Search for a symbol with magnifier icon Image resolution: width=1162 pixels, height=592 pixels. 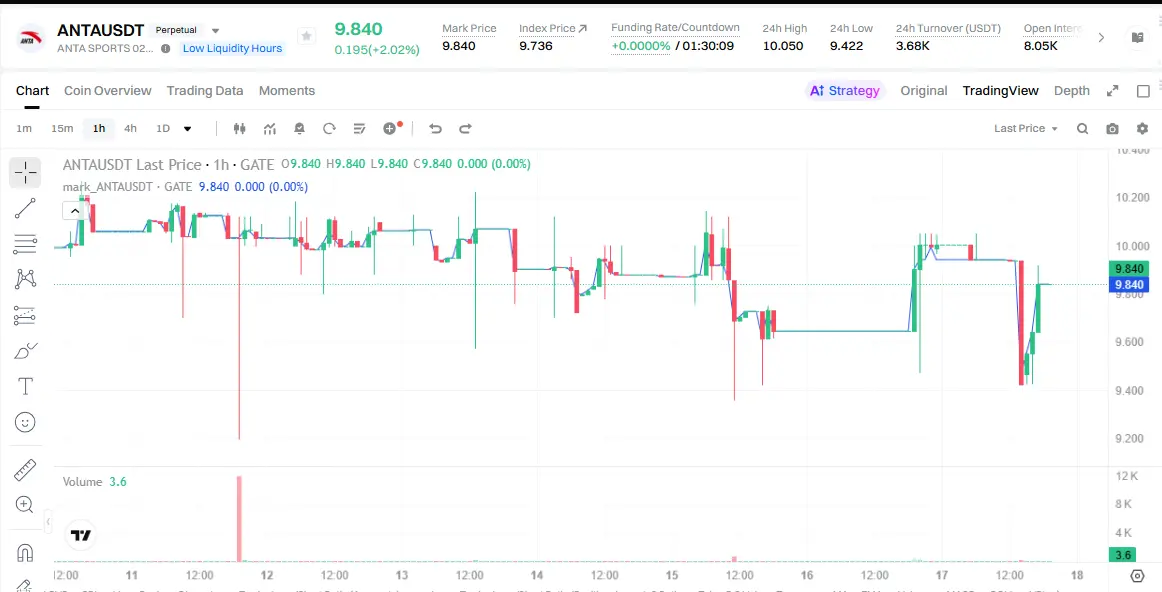(x=1083, y=128)
